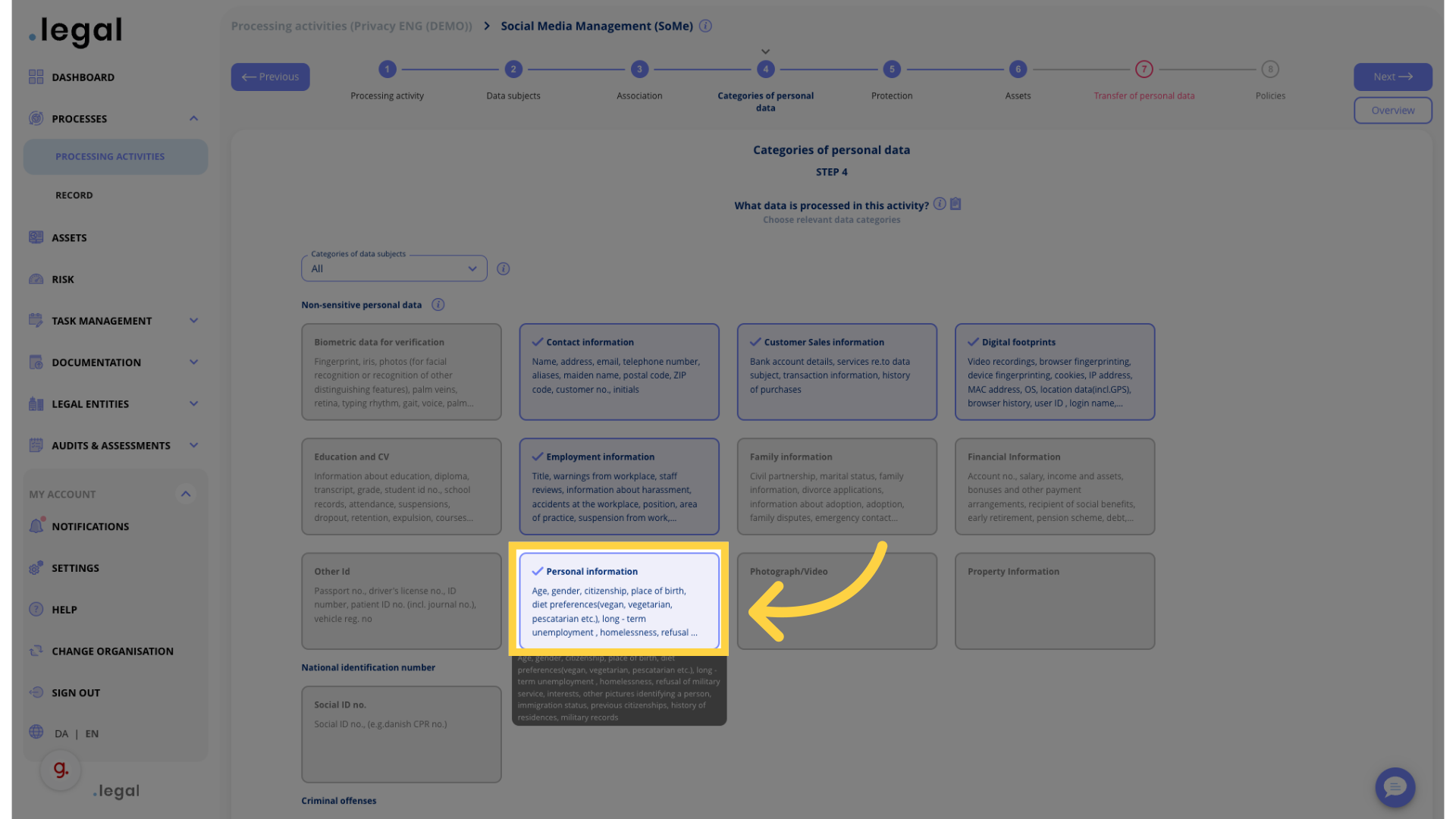Click the Next button to proceed
1456x819 pixels.
[1392, 76]
